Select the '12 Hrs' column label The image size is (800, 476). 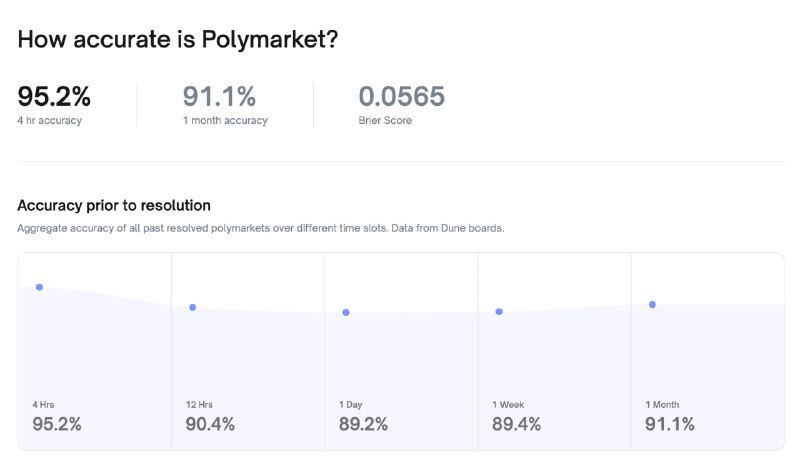pos(200,404)
